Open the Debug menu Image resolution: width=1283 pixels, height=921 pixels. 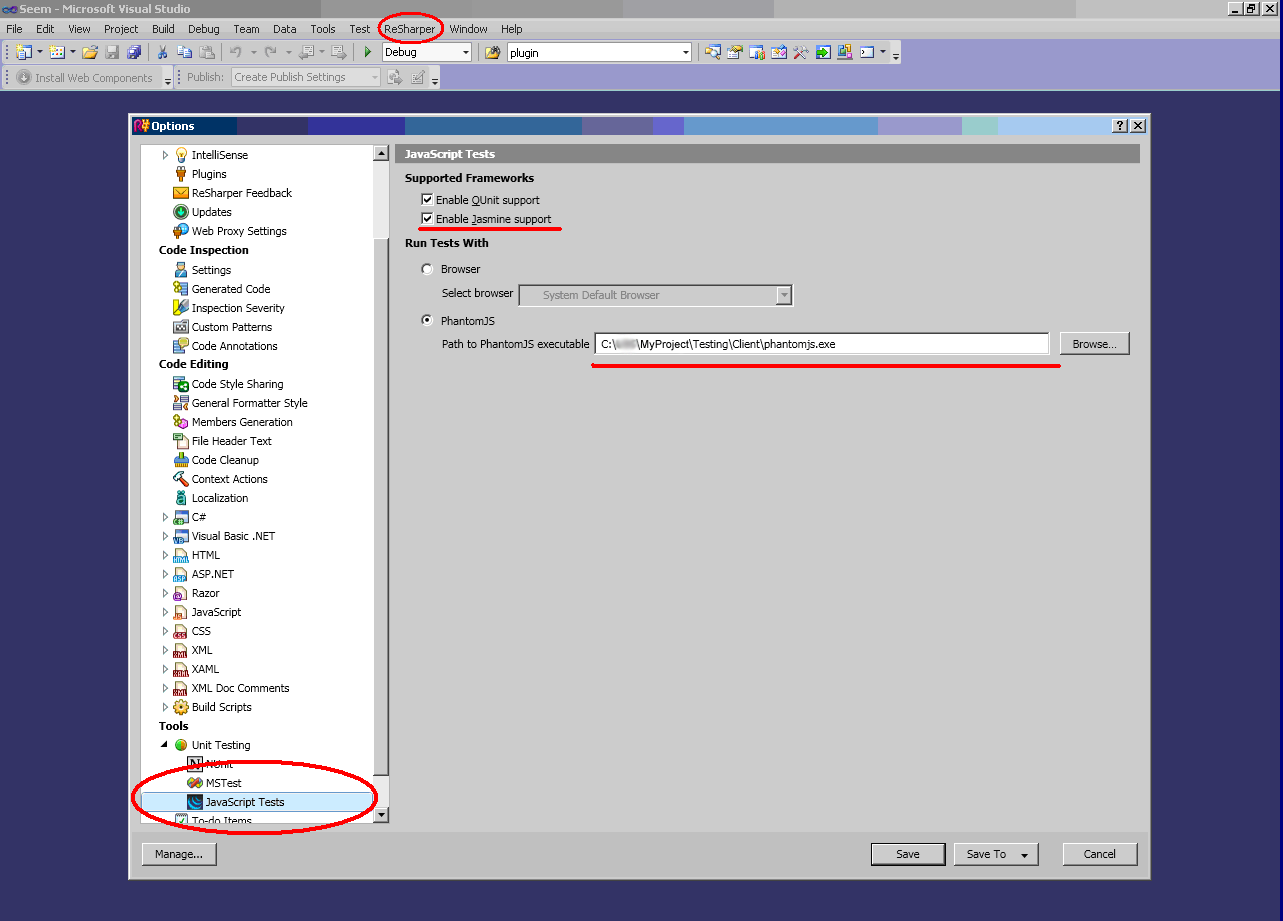pyautogui.click(x=203, y=29)
